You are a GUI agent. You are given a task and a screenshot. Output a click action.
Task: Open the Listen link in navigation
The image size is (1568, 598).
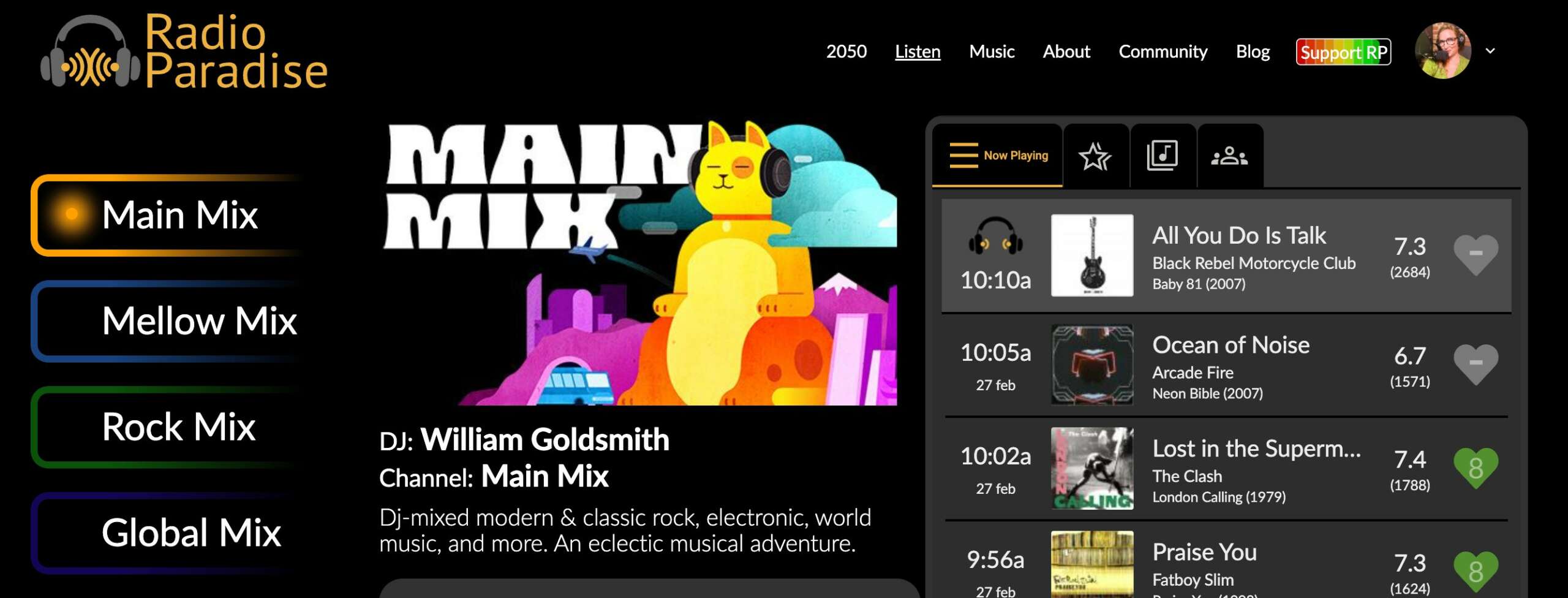coord(918,51)
